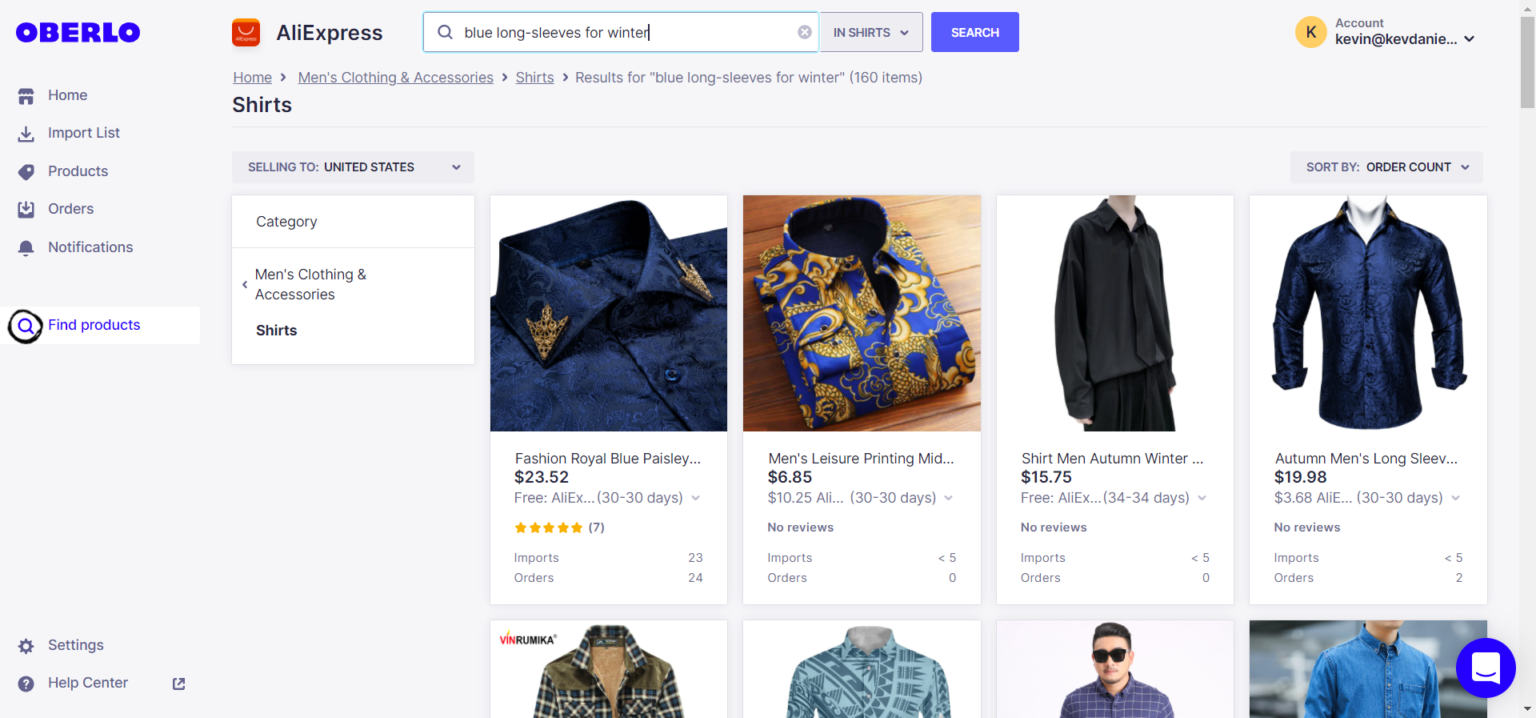Click the Import List download icon
This screenshot has height=718, width=1536.
[26, 134]
